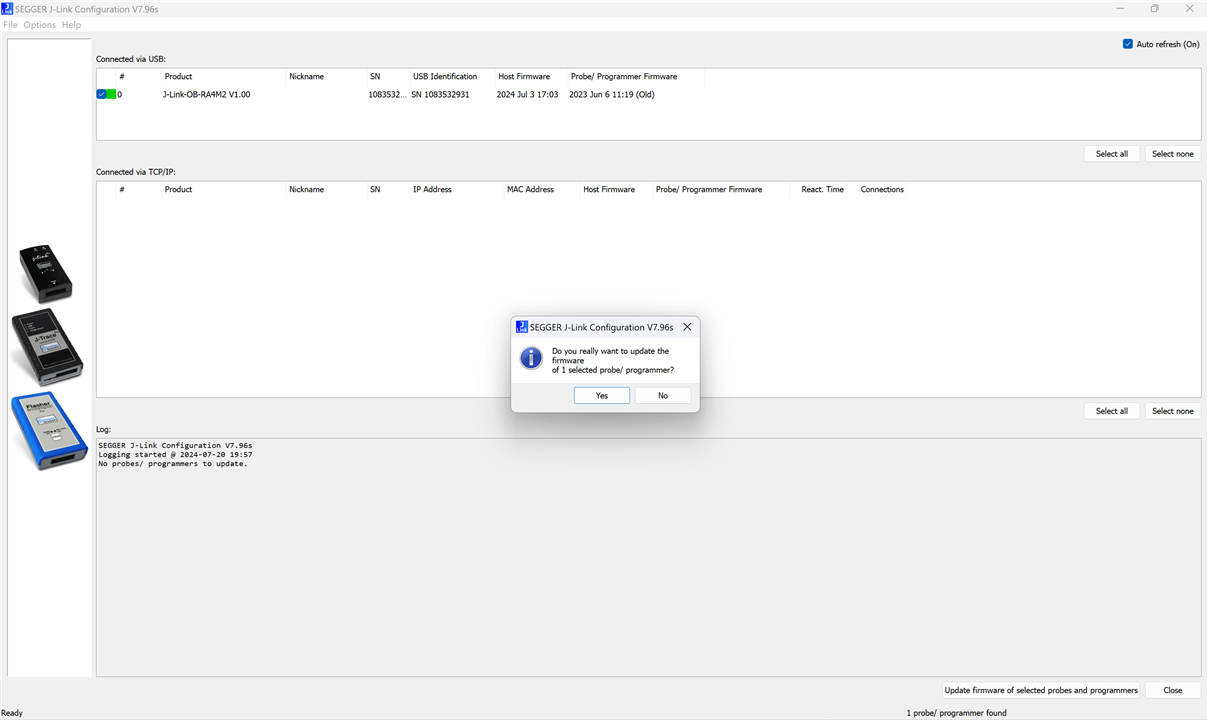
Task: Open the File menu
Action: (x=10, y=25)
